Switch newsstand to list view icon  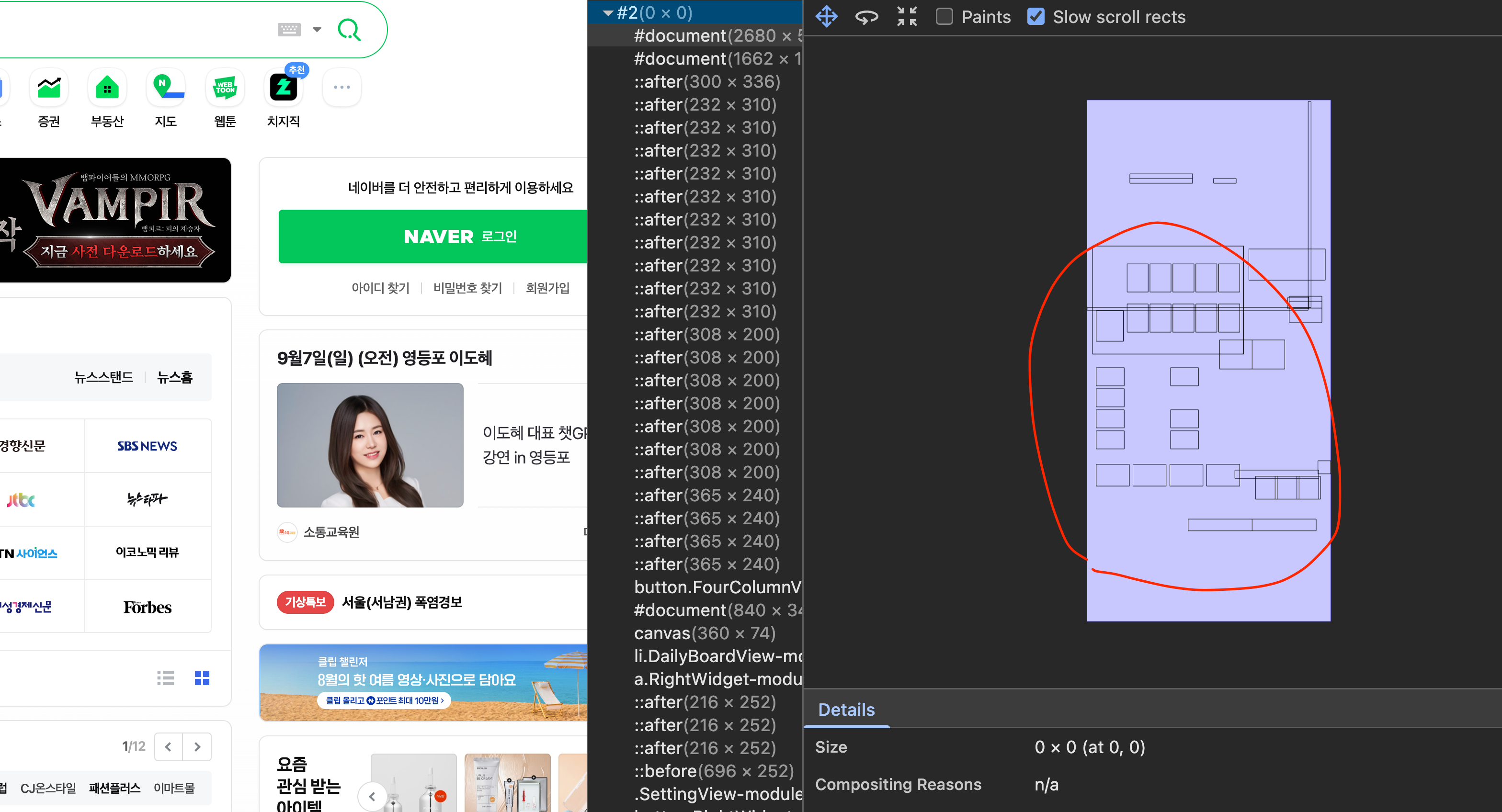coord(166,678)
